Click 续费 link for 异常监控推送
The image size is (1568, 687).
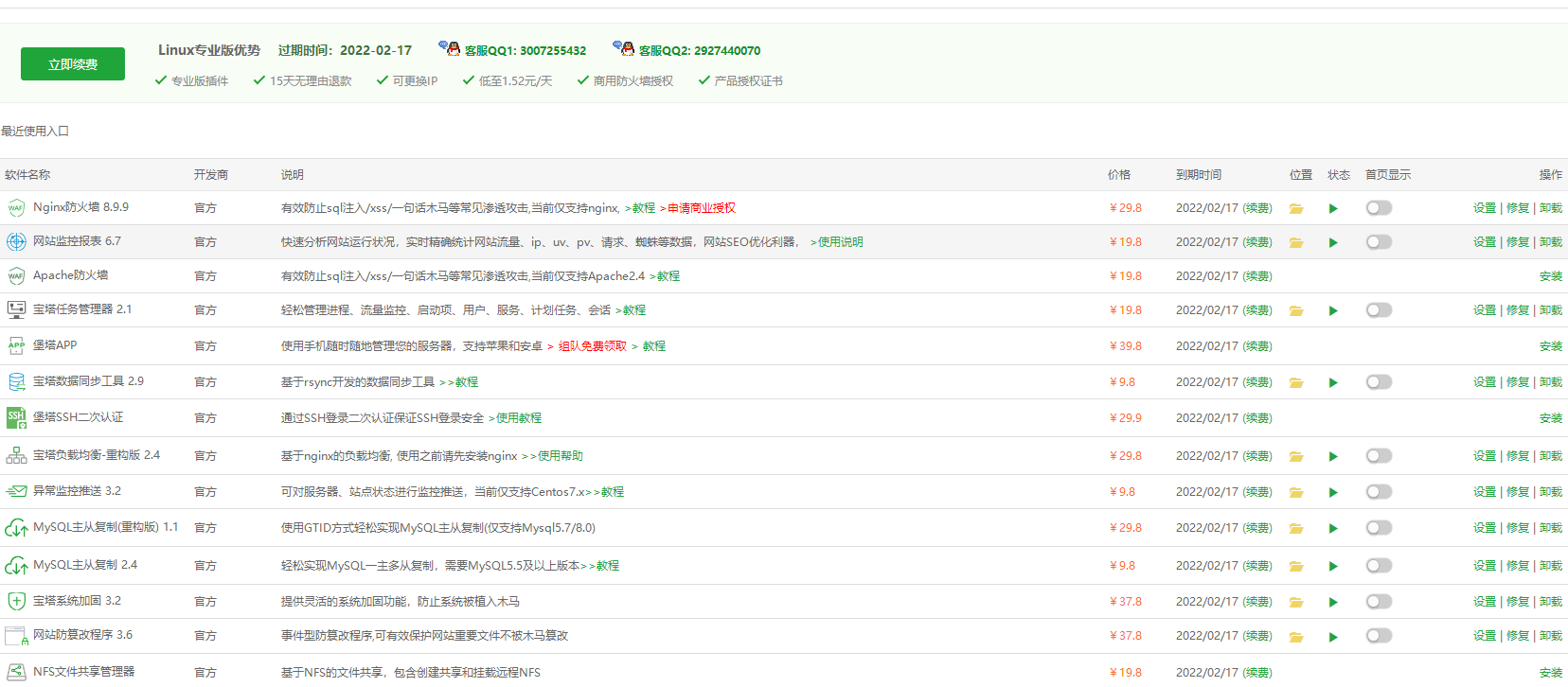pos(1257,492)
